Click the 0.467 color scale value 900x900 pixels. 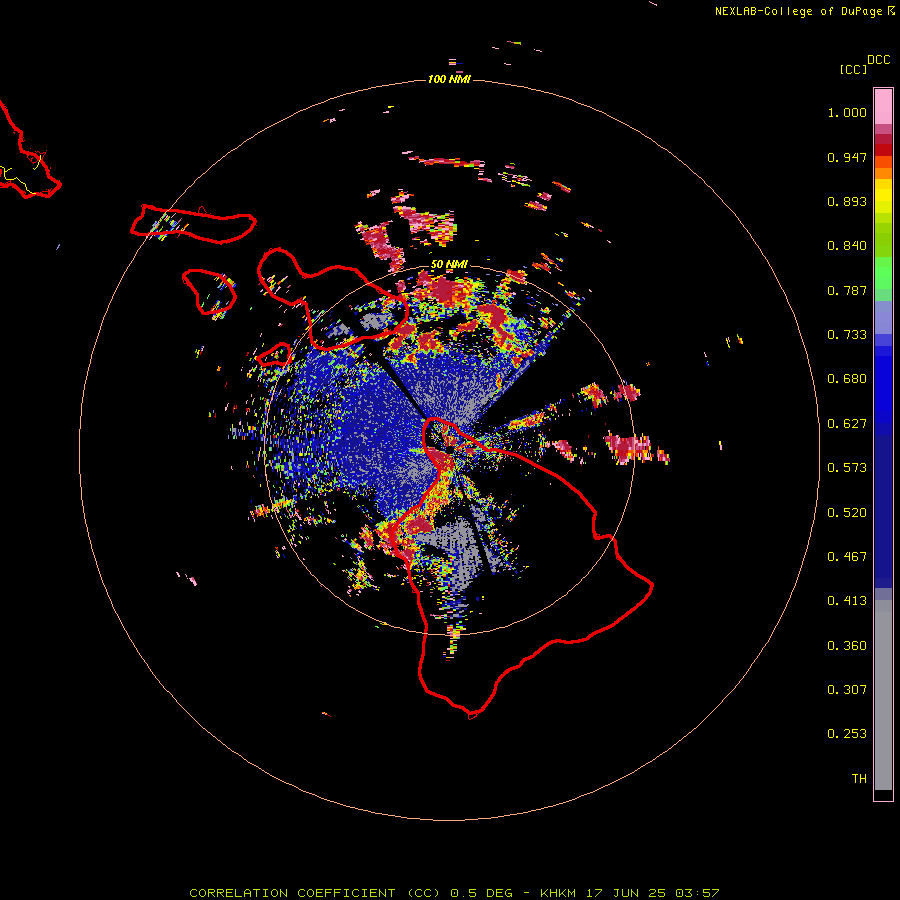point(847,557)
